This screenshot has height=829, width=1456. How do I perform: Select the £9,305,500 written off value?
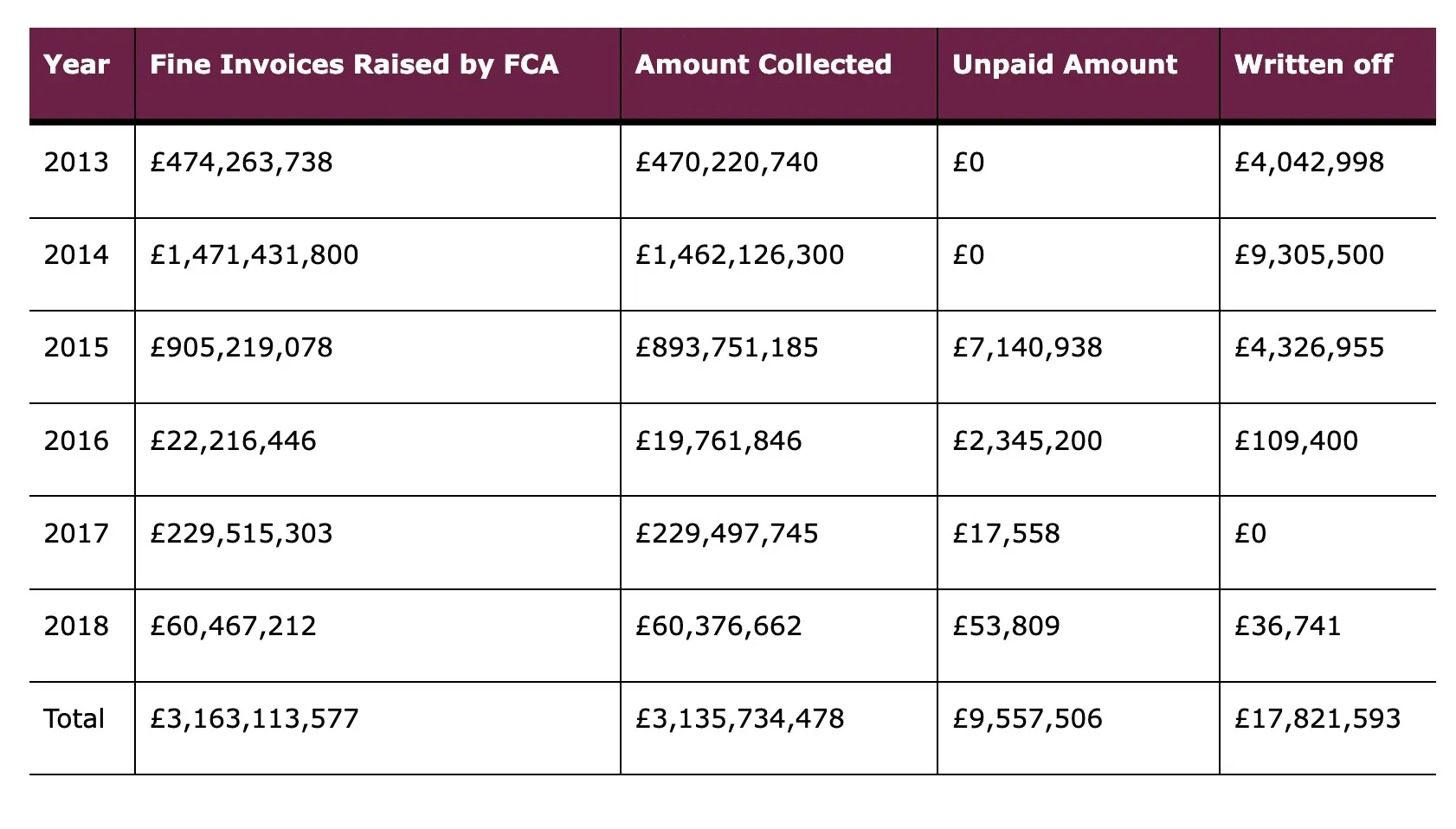(x=1309, y=255)
